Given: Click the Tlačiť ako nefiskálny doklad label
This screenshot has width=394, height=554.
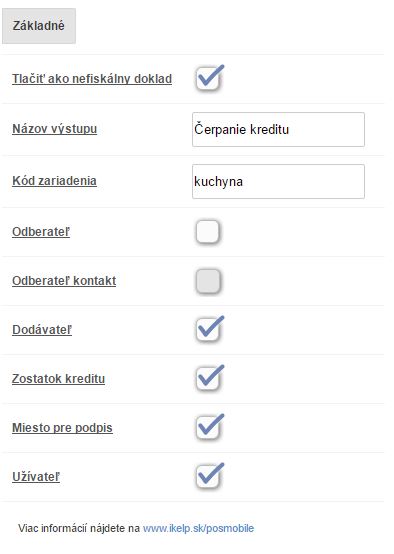Looking at the screenshot, I should [92, 79].
